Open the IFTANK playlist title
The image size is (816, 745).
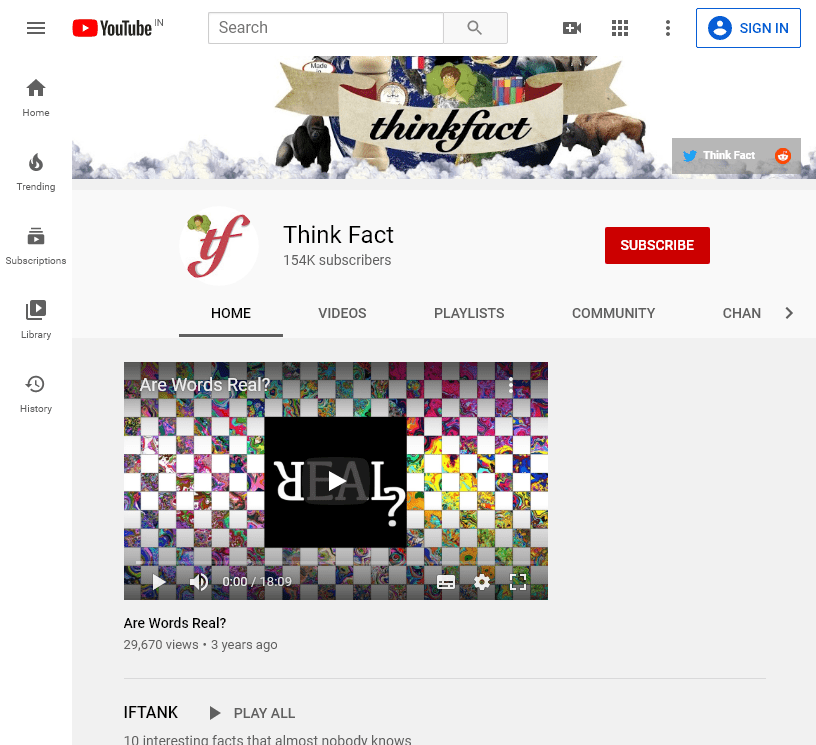point(150,712)
